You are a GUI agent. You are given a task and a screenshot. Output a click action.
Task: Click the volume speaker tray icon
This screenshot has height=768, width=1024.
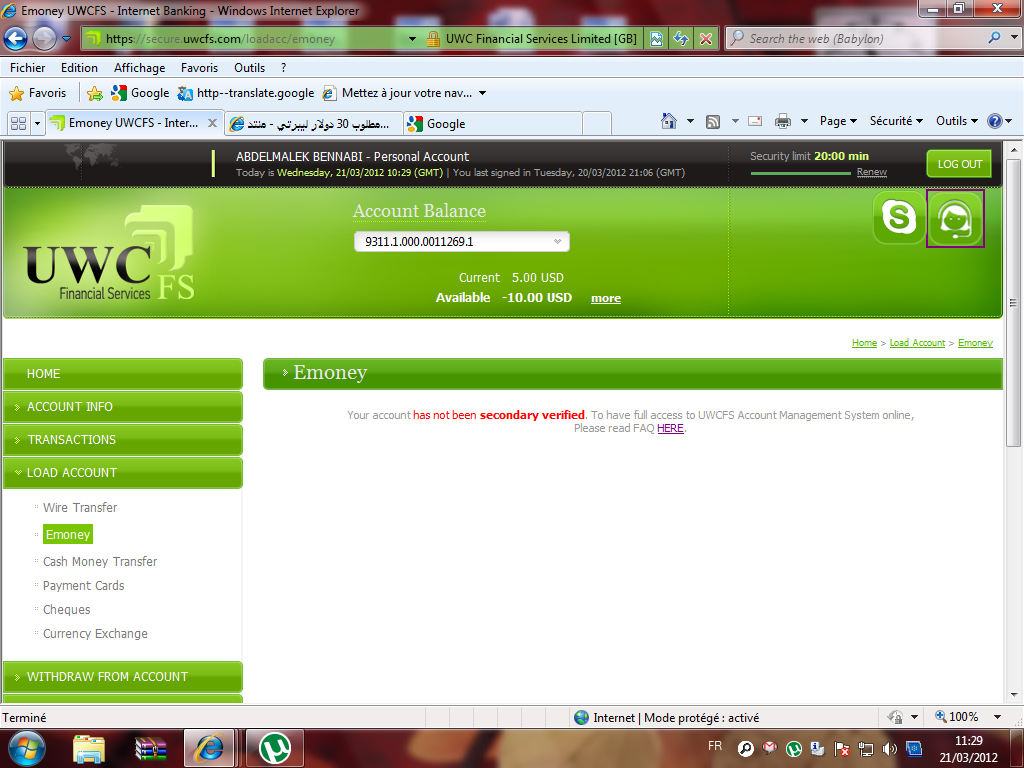[x=889, y=748]
